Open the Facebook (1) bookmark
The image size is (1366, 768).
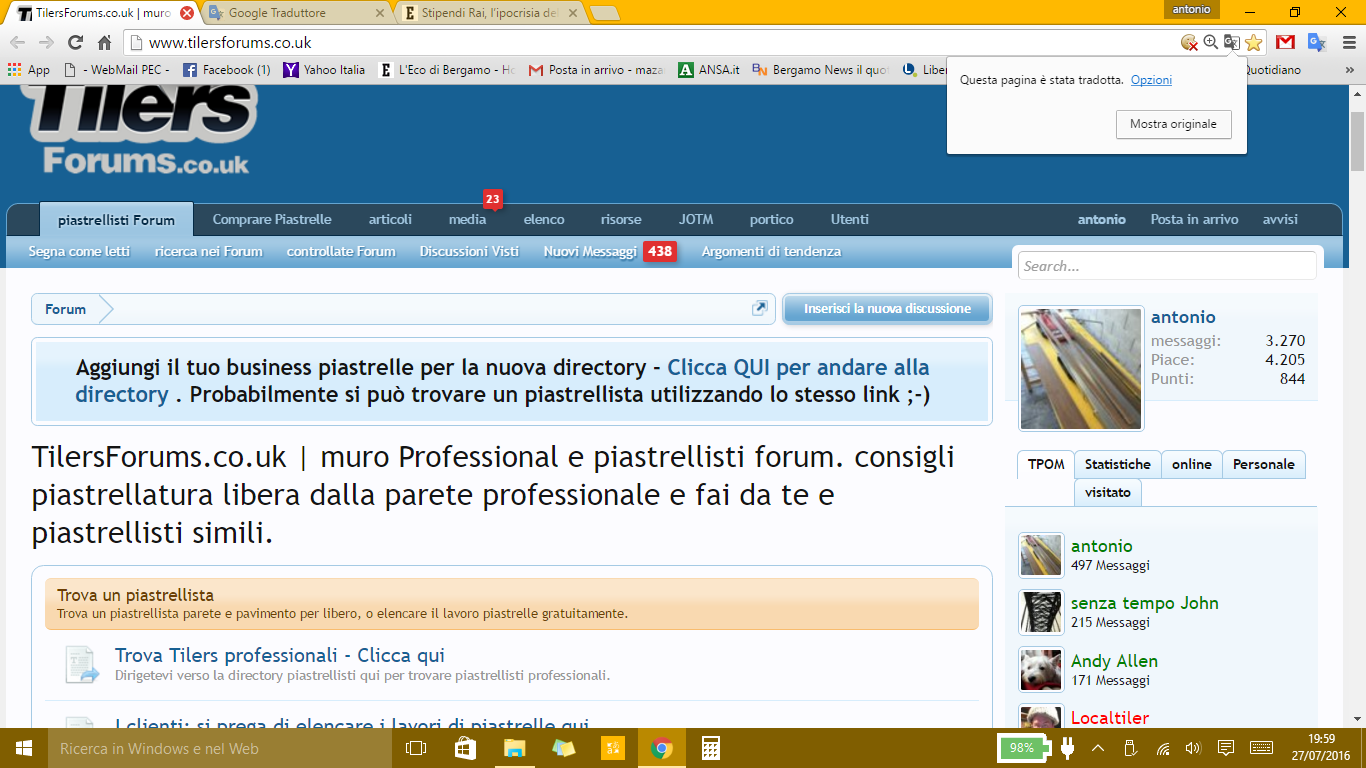click(x=226, y=70)
